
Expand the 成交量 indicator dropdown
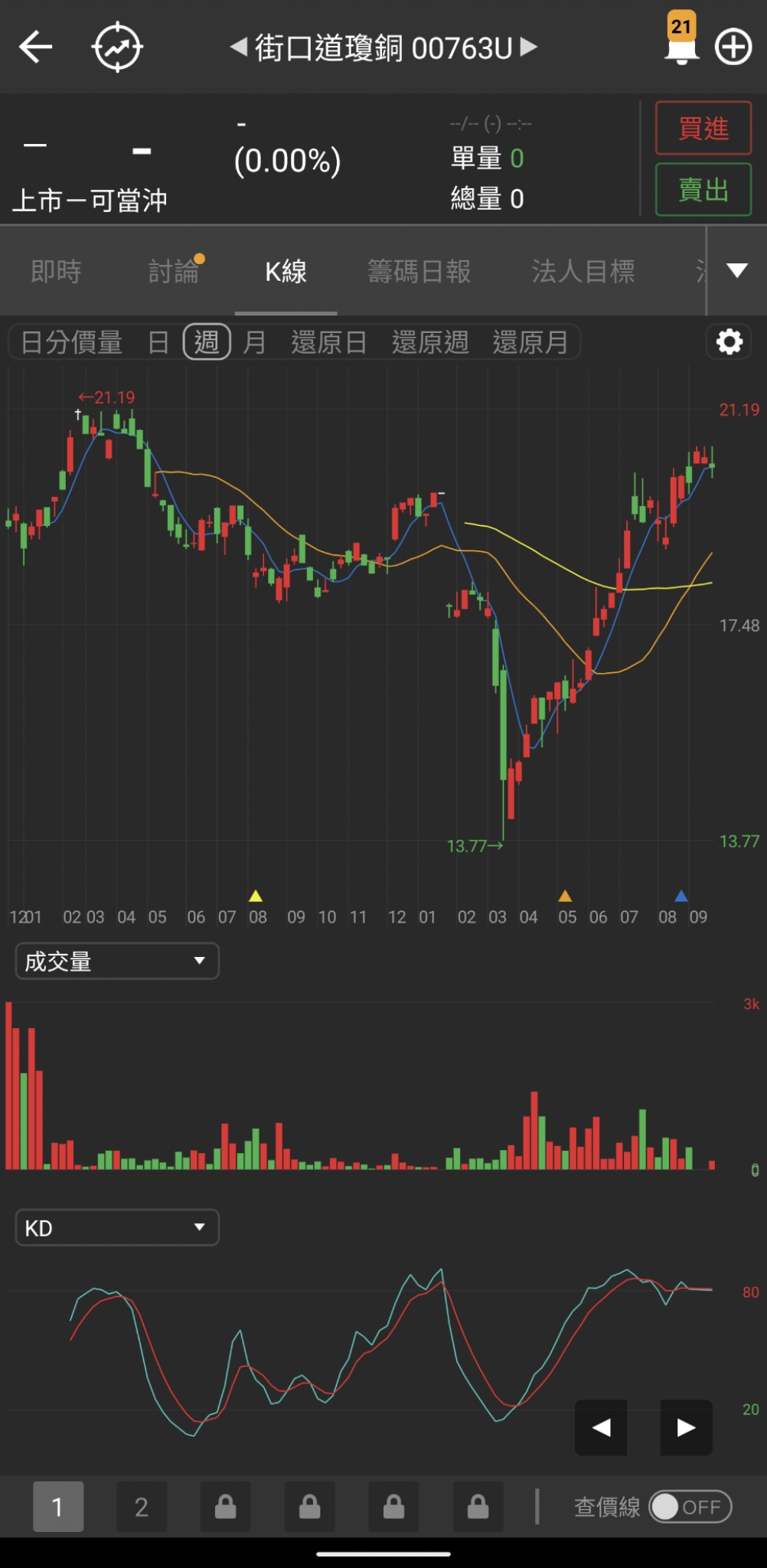point(117,961)
